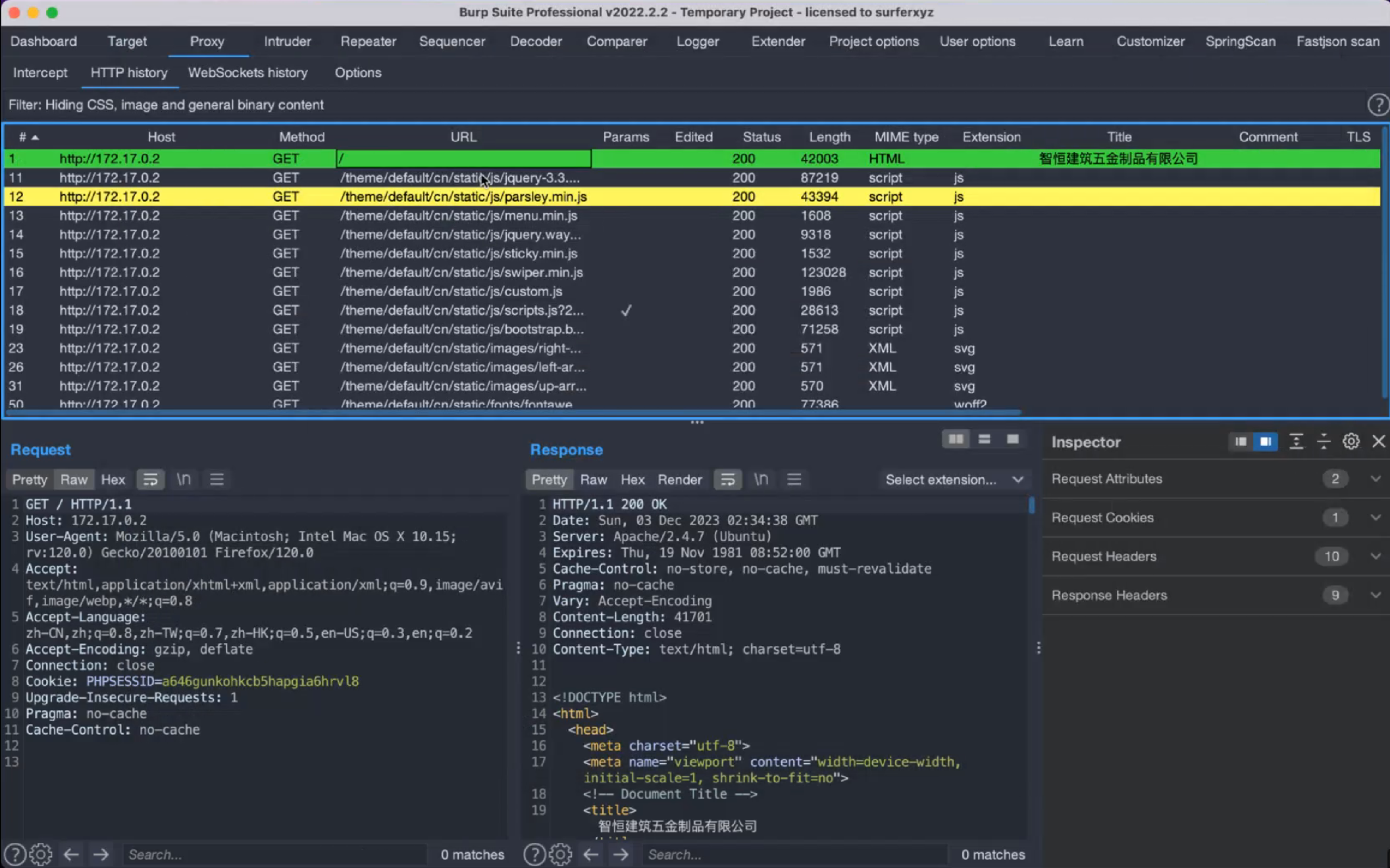Close the Inspector panel

coord(1378,442)
